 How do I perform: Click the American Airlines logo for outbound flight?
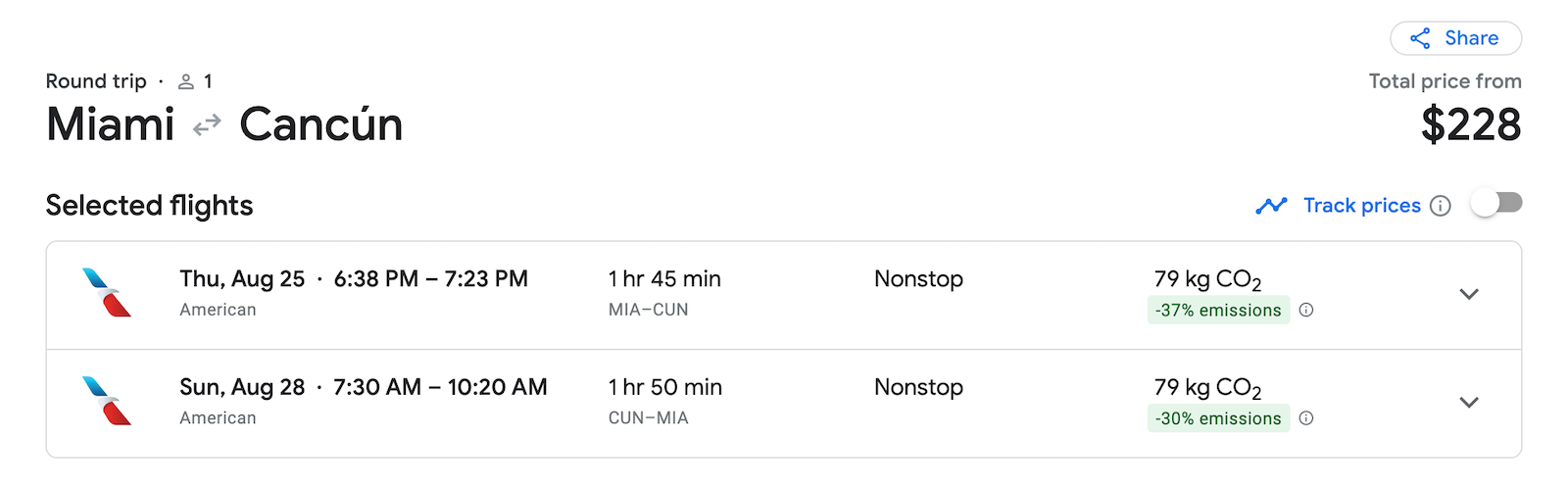coord(107,292)
